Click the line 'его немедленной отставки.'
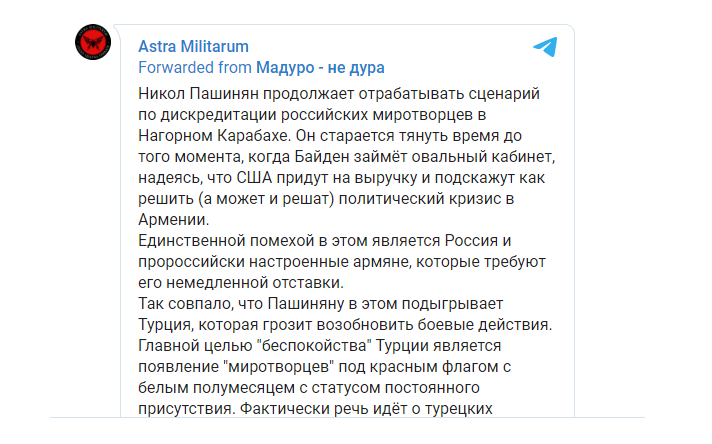The width and height of the screenshot is (712, 444). click(x=241, y=283)
